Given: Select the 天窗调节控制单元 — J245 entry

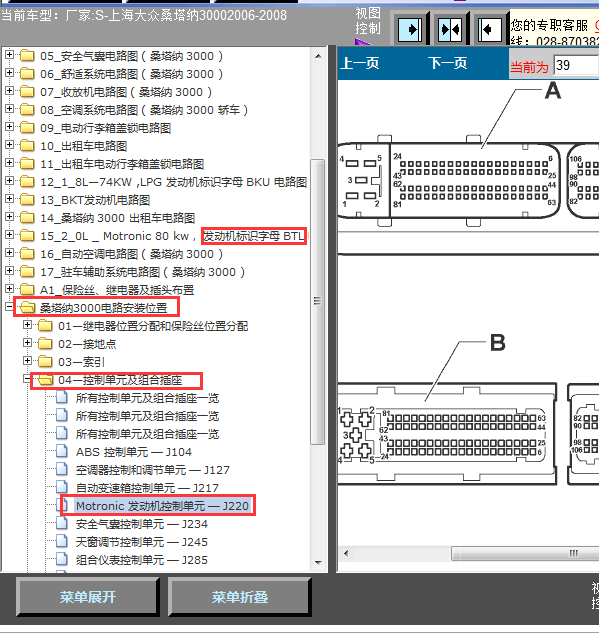Looking at the screenshot, I should (142, 542).
